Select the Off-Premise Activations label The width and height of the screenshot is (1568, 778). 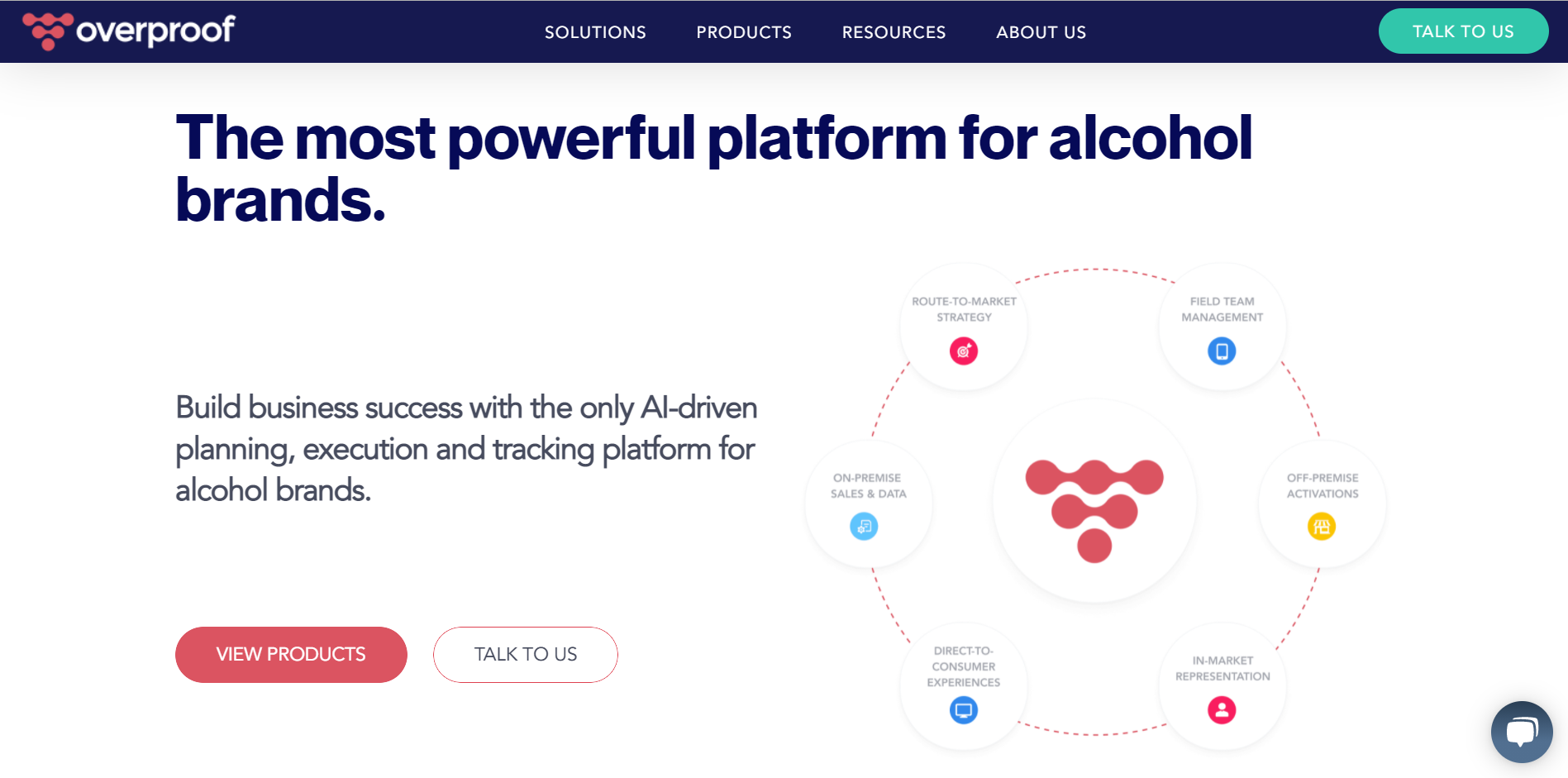(x=1323, y=486)
